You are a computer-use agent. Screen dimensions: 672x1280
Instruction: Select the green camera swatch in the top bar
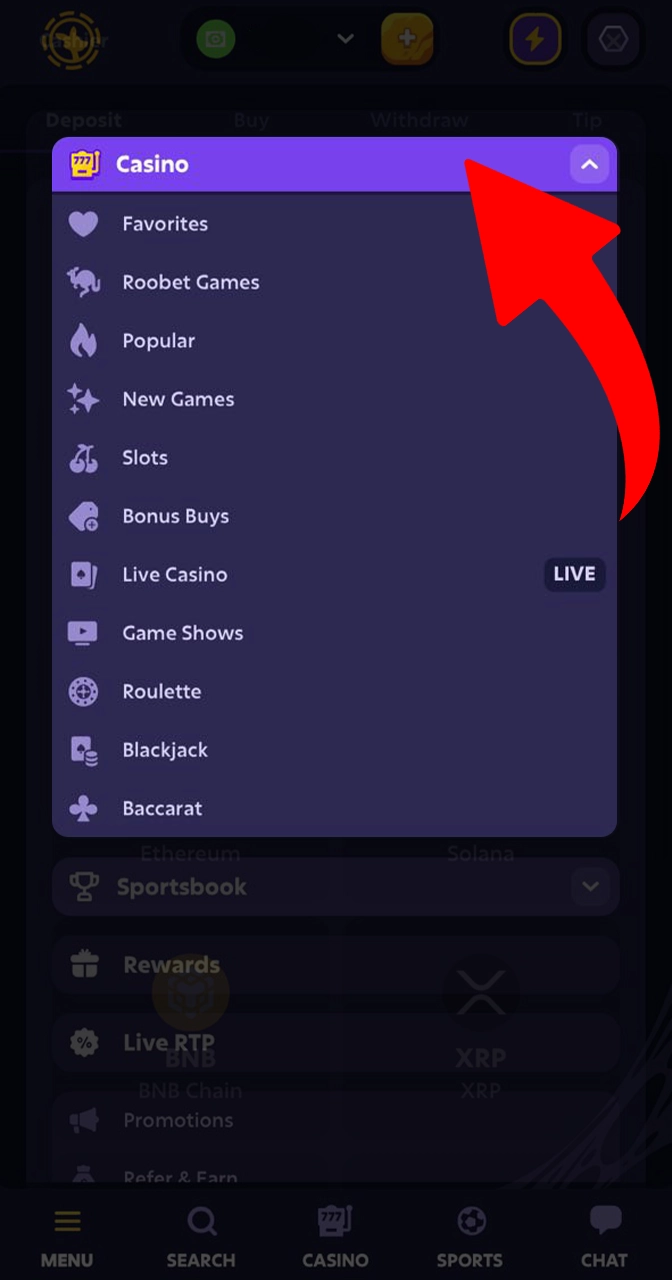216,39
